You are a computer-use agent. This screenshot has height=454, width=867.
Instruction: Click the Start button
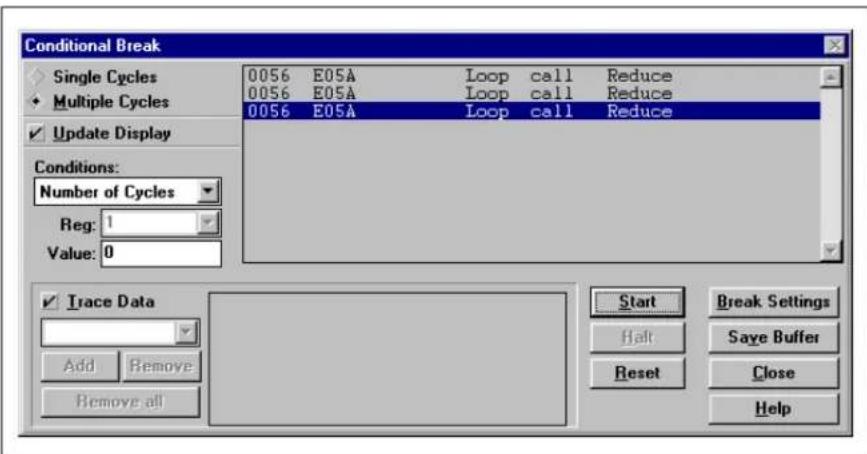pyautogui.click(x=637, y=302)
